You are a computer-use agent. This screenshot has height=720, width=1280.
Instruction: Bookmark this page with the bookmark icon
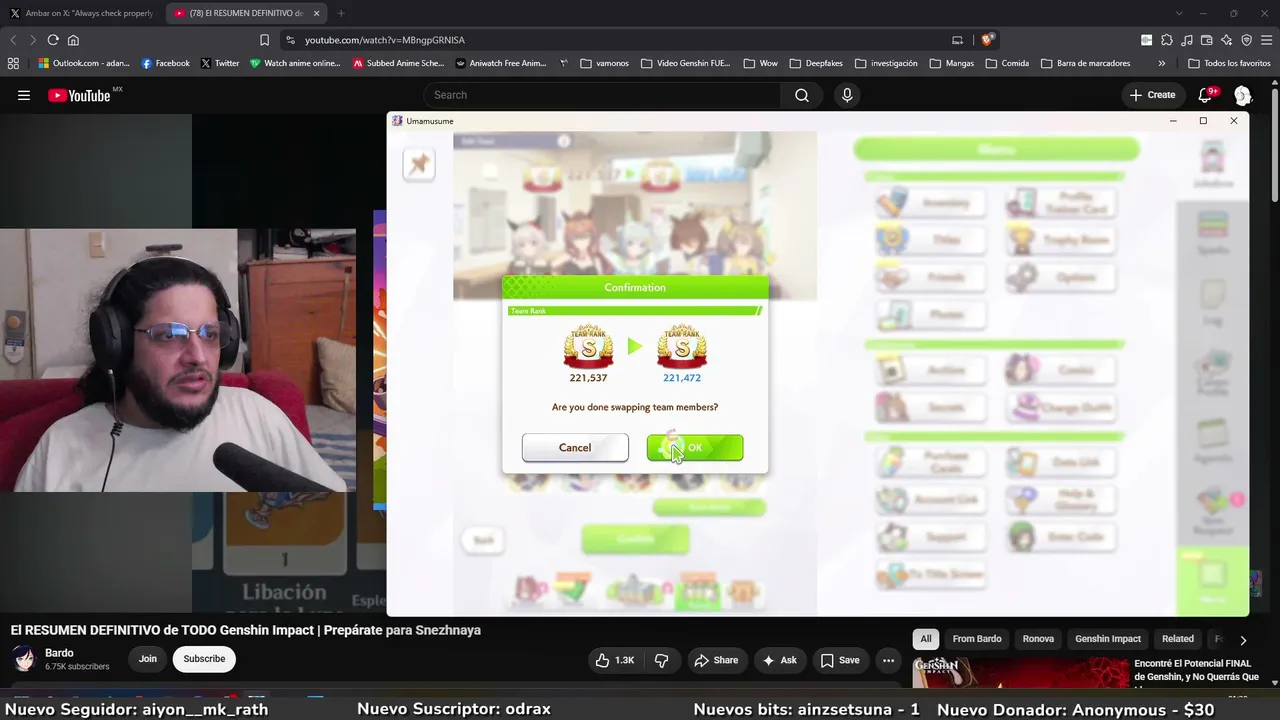pos(264,40)
